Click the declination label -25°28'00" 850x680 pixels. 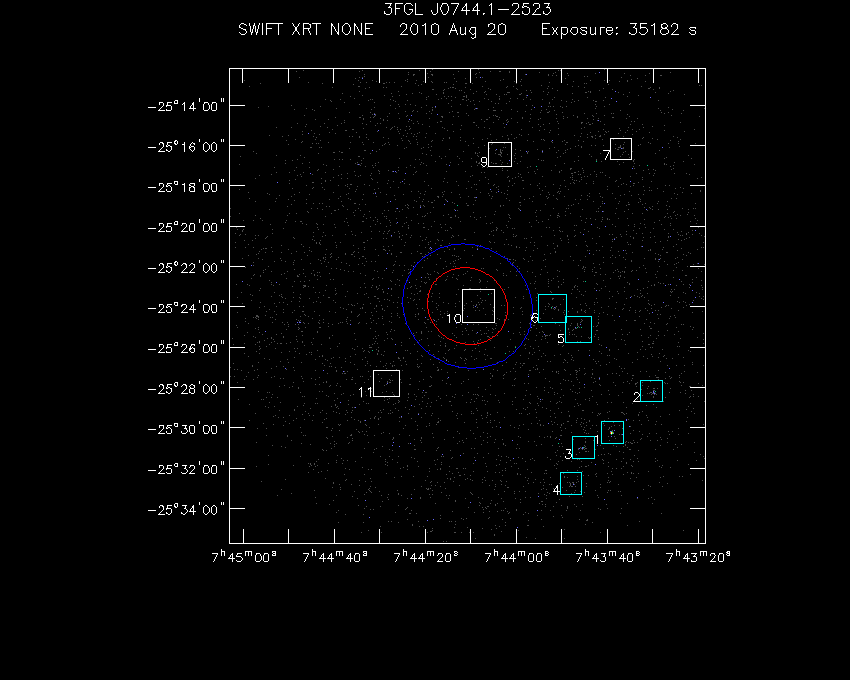pos(186,389)
